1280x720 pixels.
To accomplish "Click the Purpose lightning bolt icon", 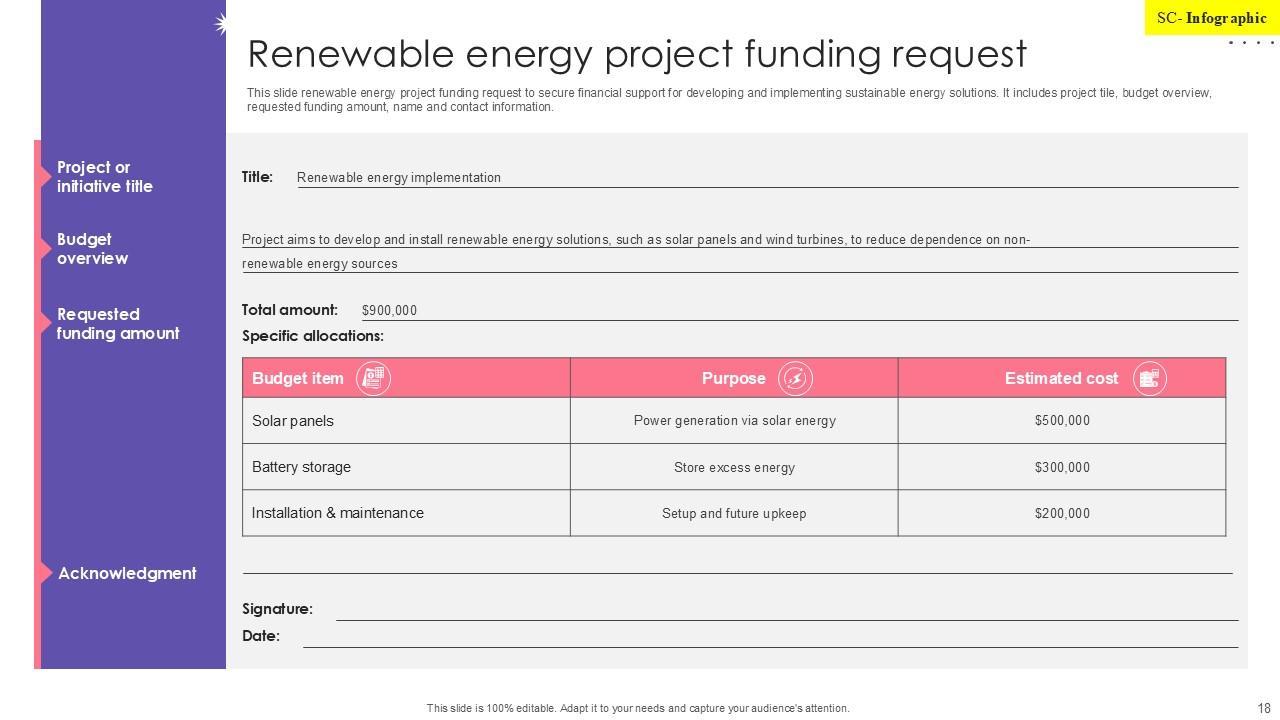I will 795,378.
